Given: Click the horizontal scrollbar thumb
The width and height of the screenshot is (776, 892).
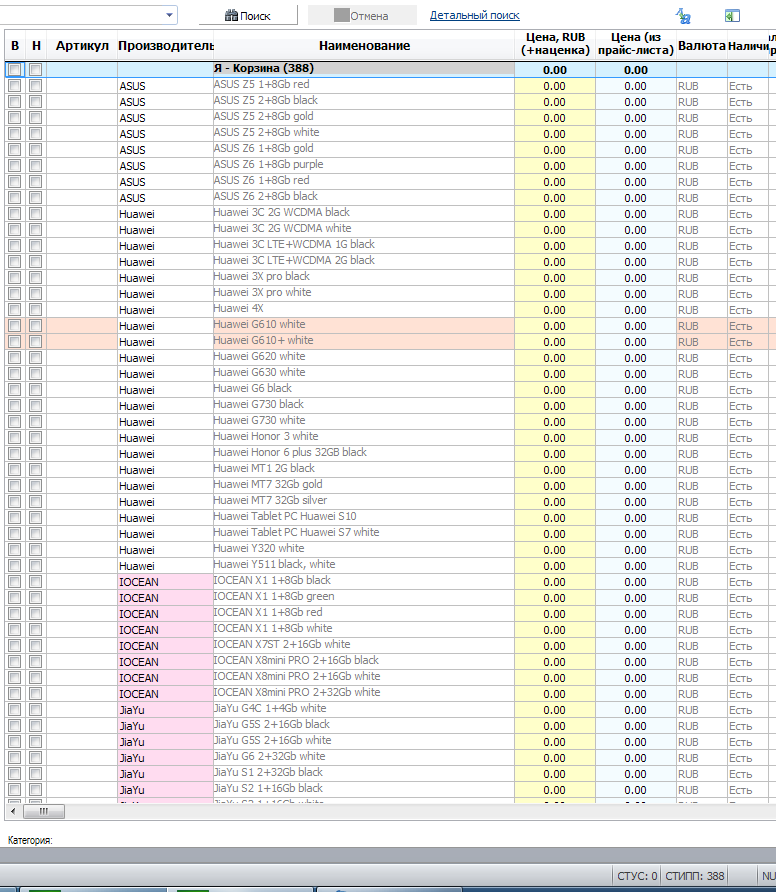Looking at the screenshot, I should tap(44, 811).
